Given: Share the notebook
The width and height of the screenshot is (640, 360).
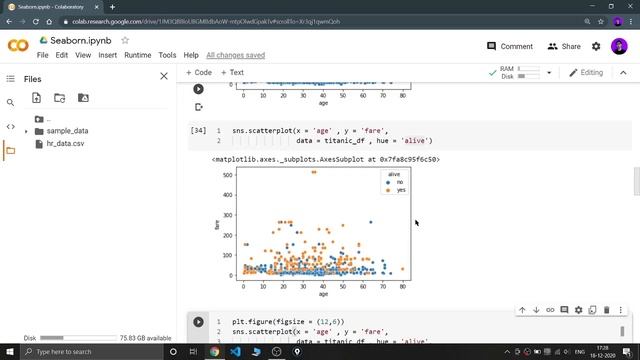Looking at the screenshot, I should [x=564, y=47].
